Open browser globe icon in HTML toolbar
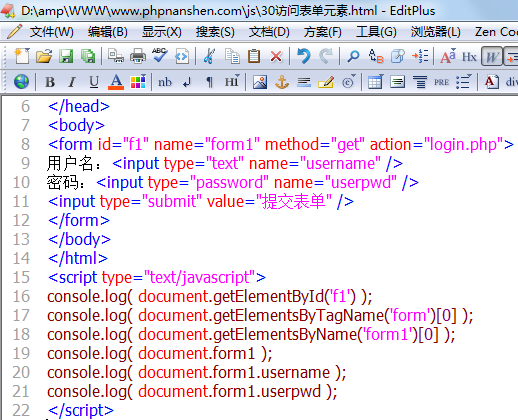 (21, 82)
